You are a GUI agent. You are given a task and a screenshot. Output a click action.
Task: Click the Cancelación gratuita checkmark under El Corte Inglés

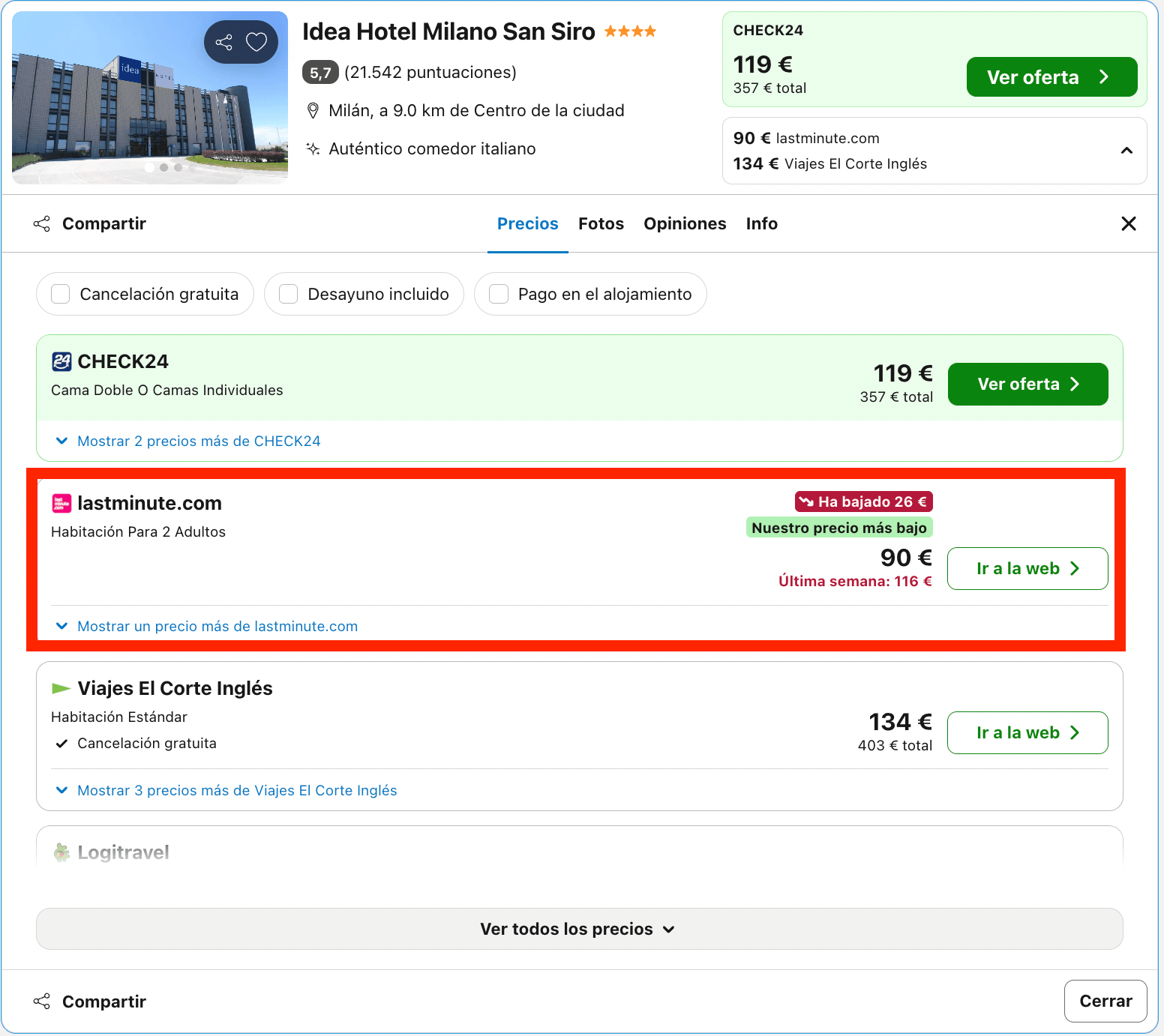coord(61,744)
